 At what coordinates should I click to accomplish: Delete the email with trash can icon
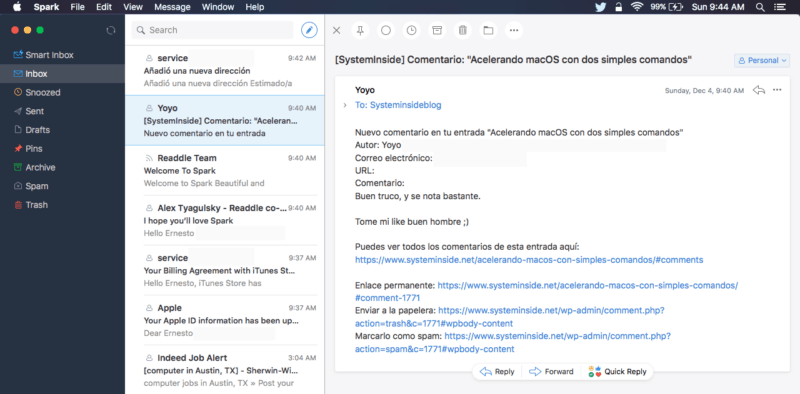(x=462, y=31)
